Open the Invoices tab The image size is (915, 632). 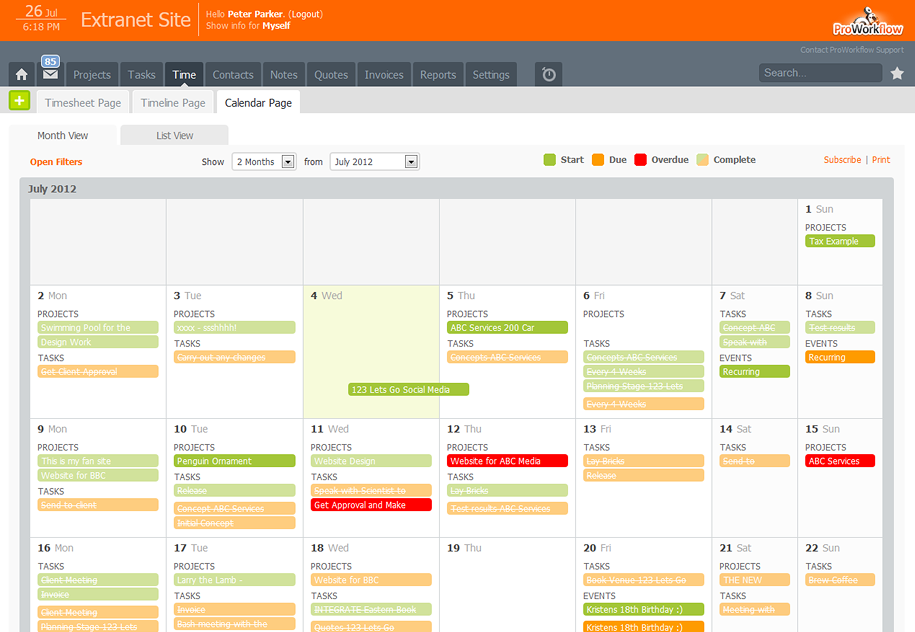(x=384, y=75)
